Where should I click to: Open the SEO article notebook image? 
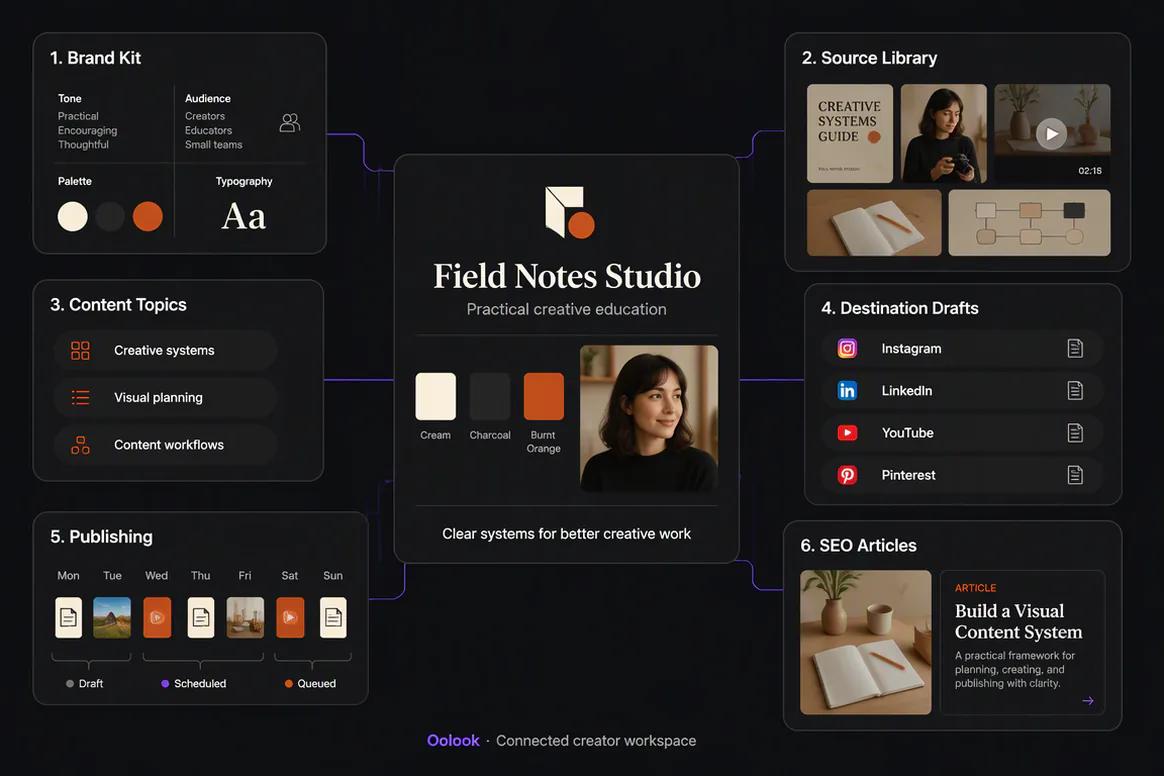866,642
